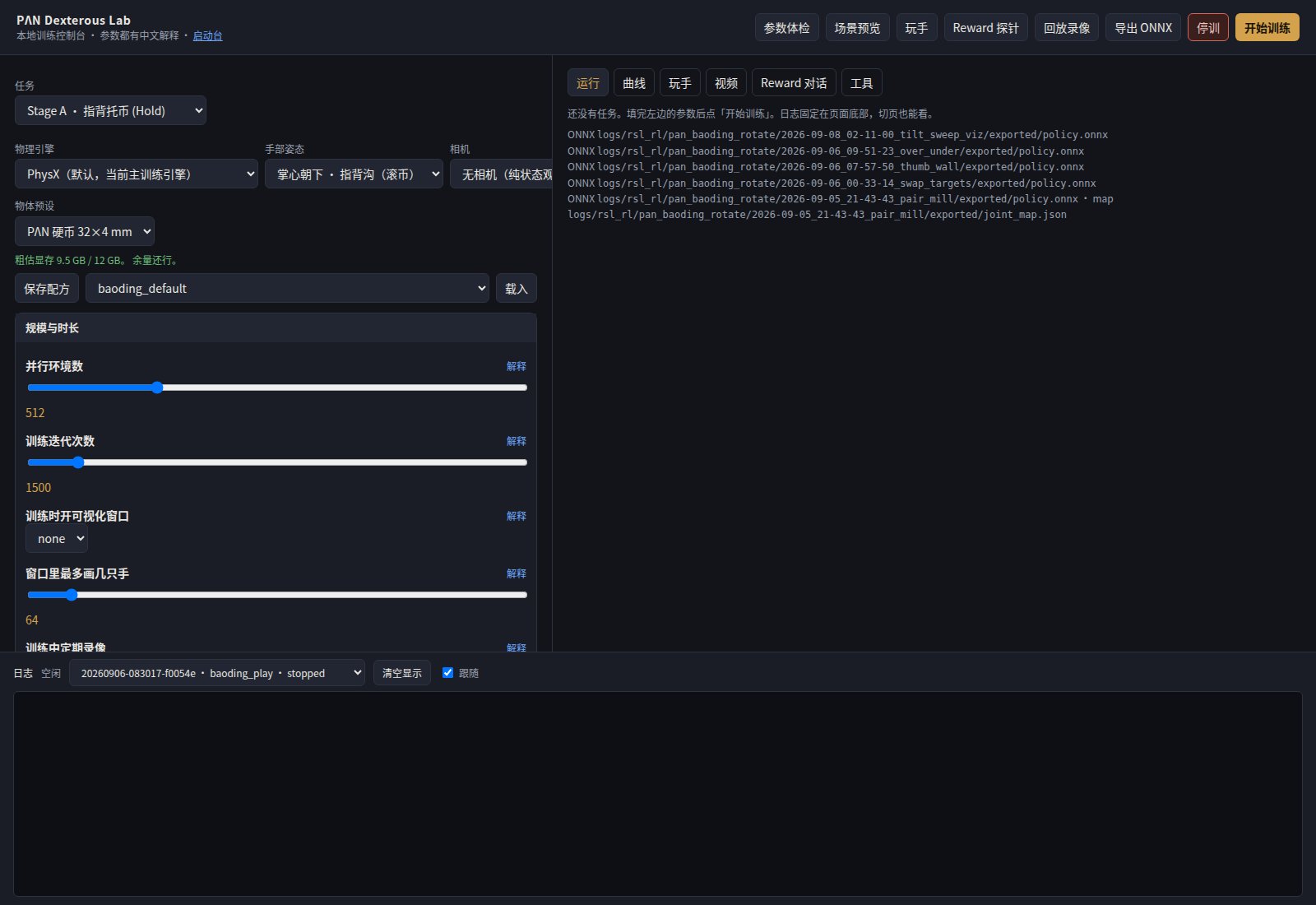Click the over_under policy.onnx line
This screenshot has height=905, width=1316.
click(826, 151)
